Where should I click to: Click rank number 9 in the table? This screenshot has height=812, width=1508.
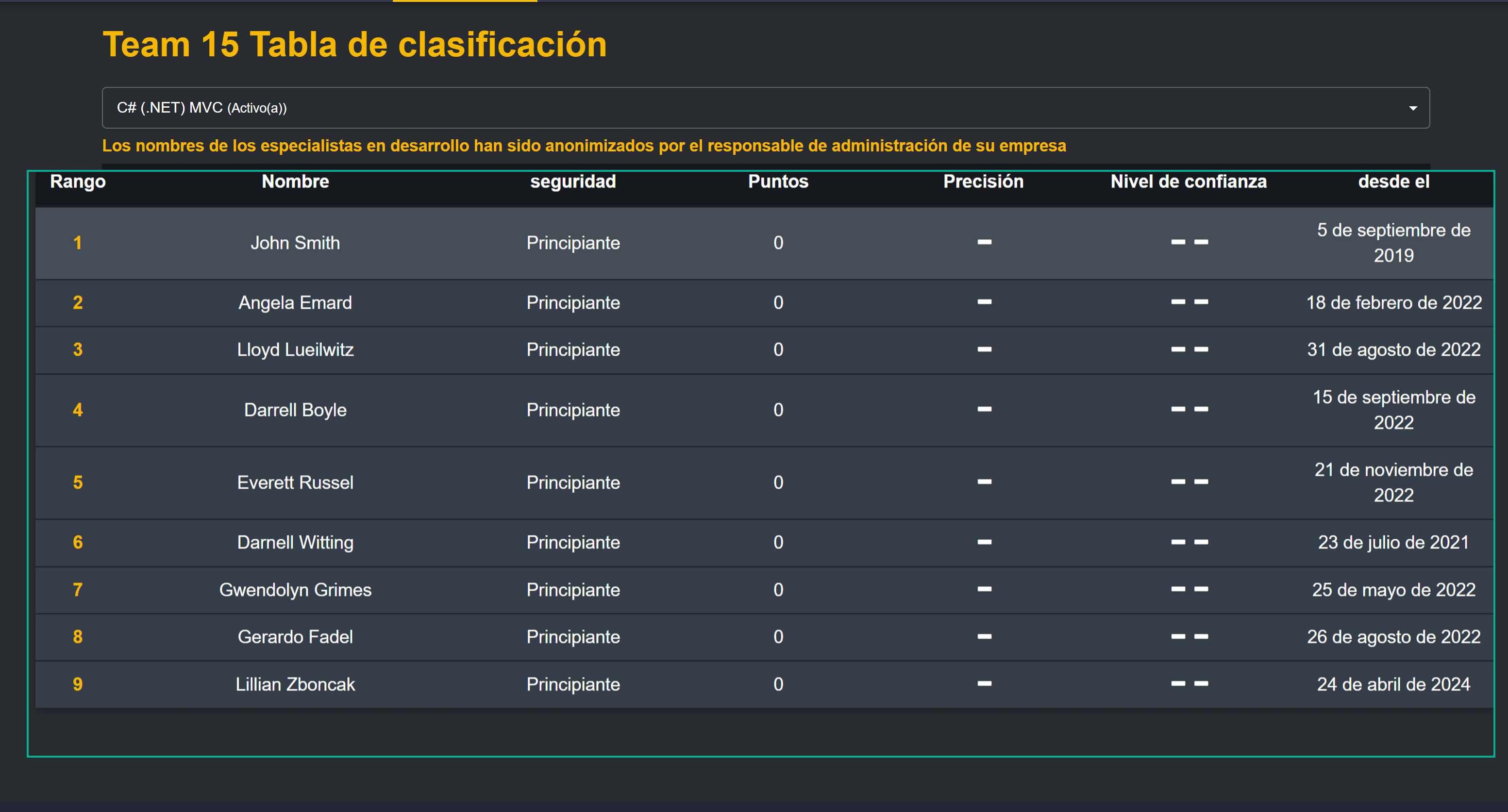tap(77, 684)
